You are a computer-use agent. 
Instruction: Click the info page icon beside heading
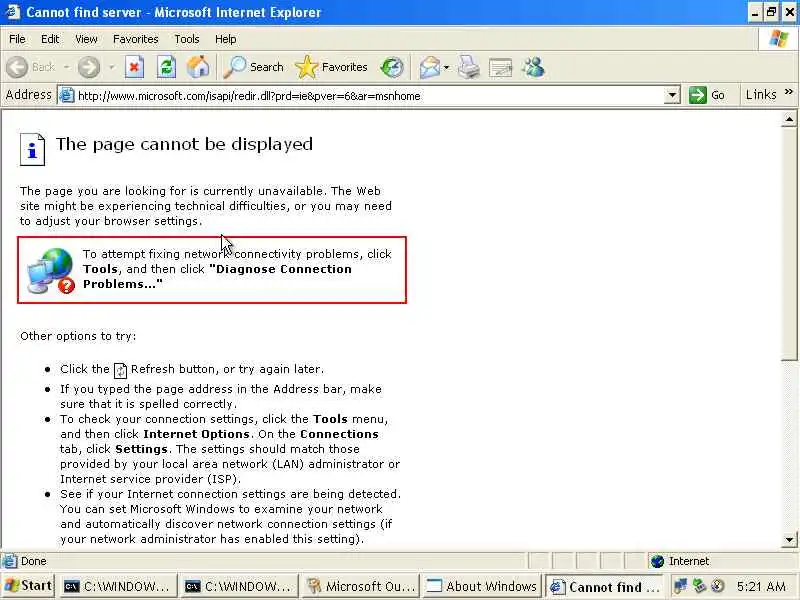click(x=32, y=149)
